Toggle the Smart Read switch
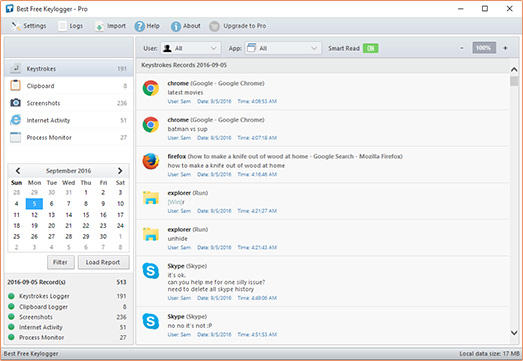This screenshot has height=361, width=523. (371, 48)
